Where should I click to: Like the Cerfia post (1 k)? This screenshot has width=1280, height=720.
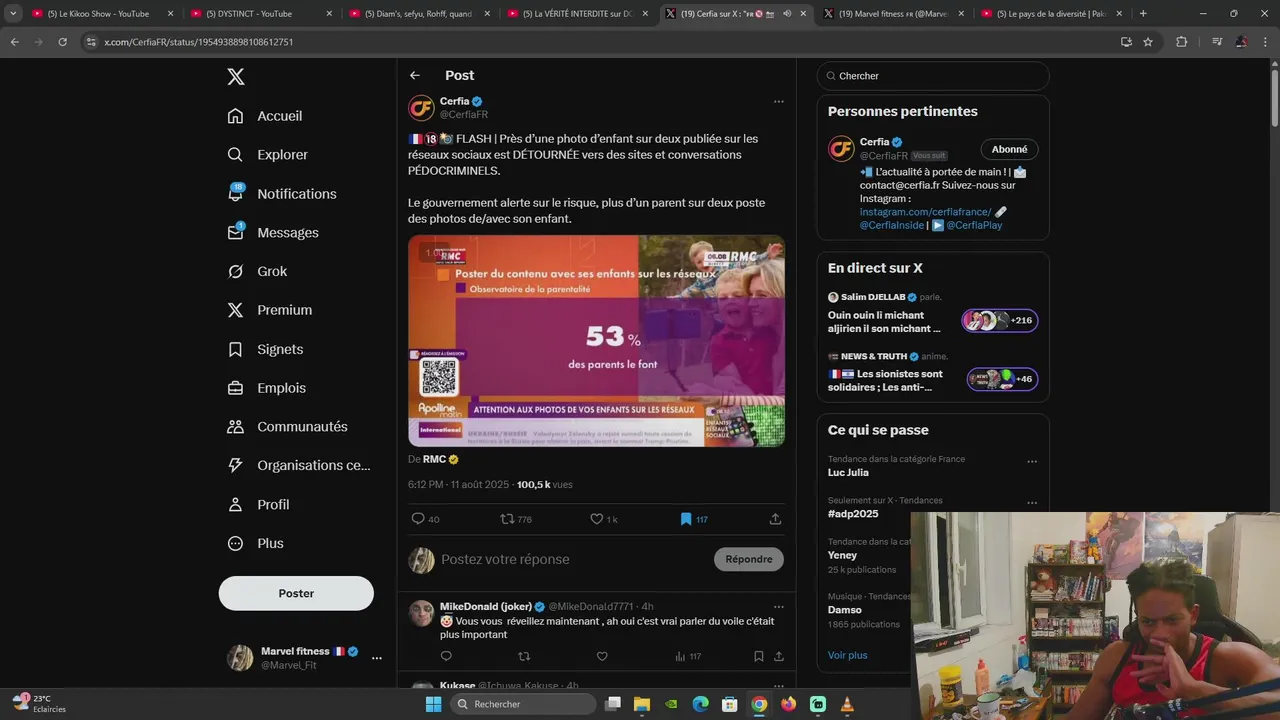604,519
